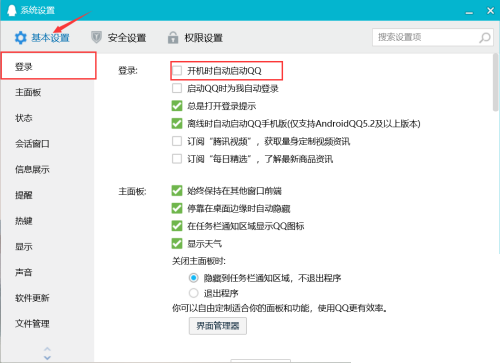500x363 pixels.
Task: Open 信息展示 settings in sidebar
Action: click(x=47, y=169)
